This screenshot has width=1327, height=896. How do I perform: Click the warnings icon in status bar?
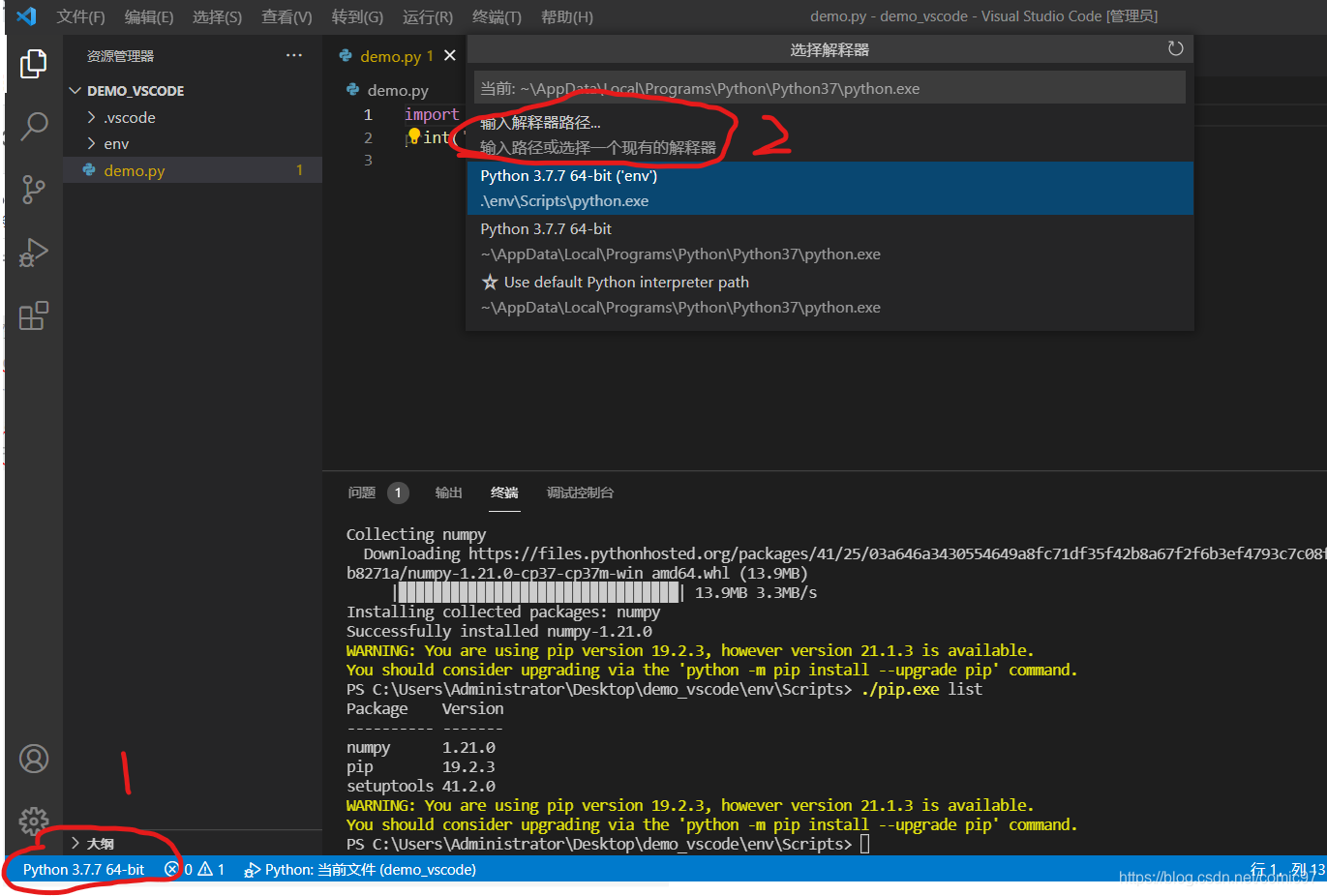click(205, 870)
